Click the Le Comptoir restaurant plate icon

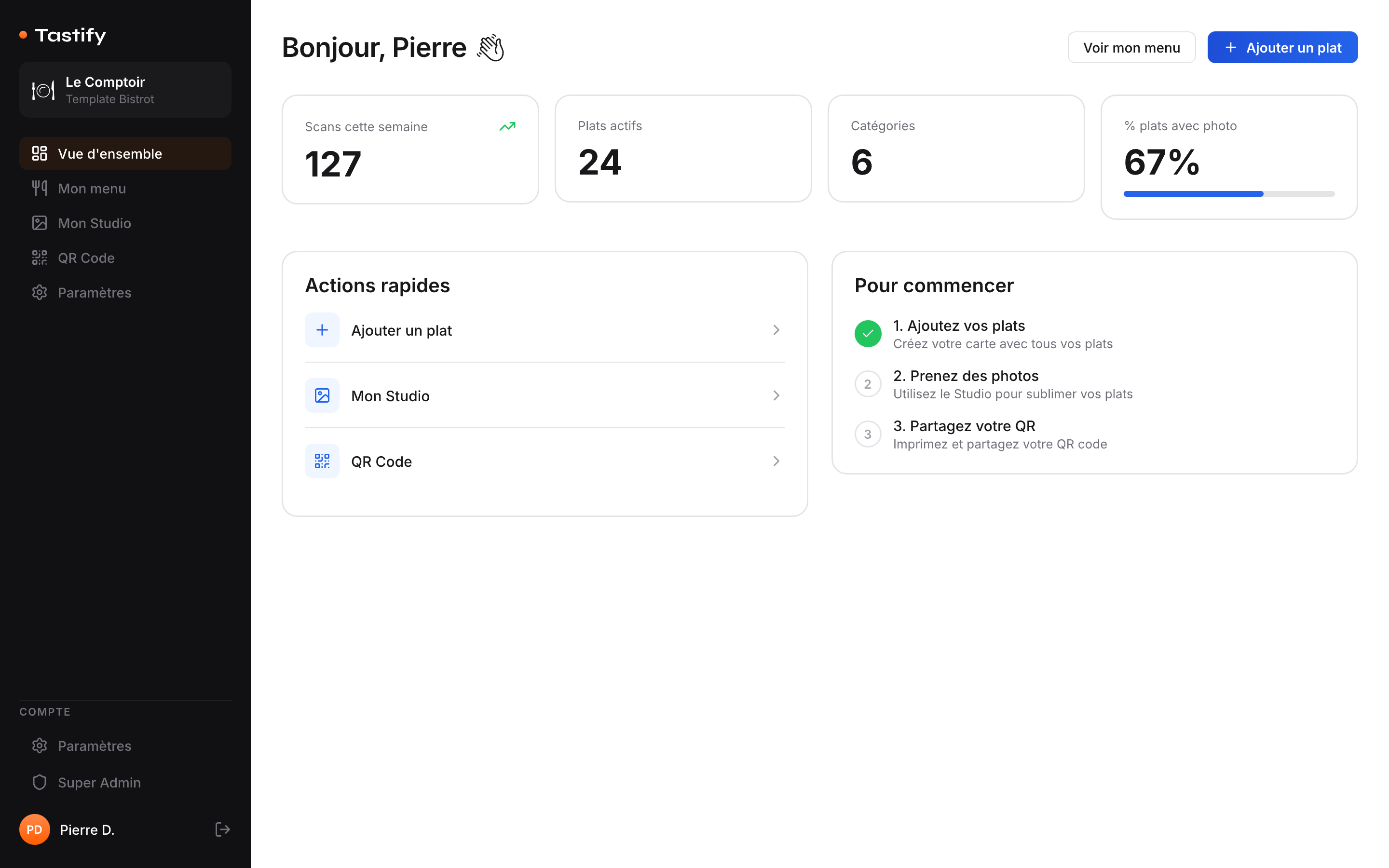point(43,90)
